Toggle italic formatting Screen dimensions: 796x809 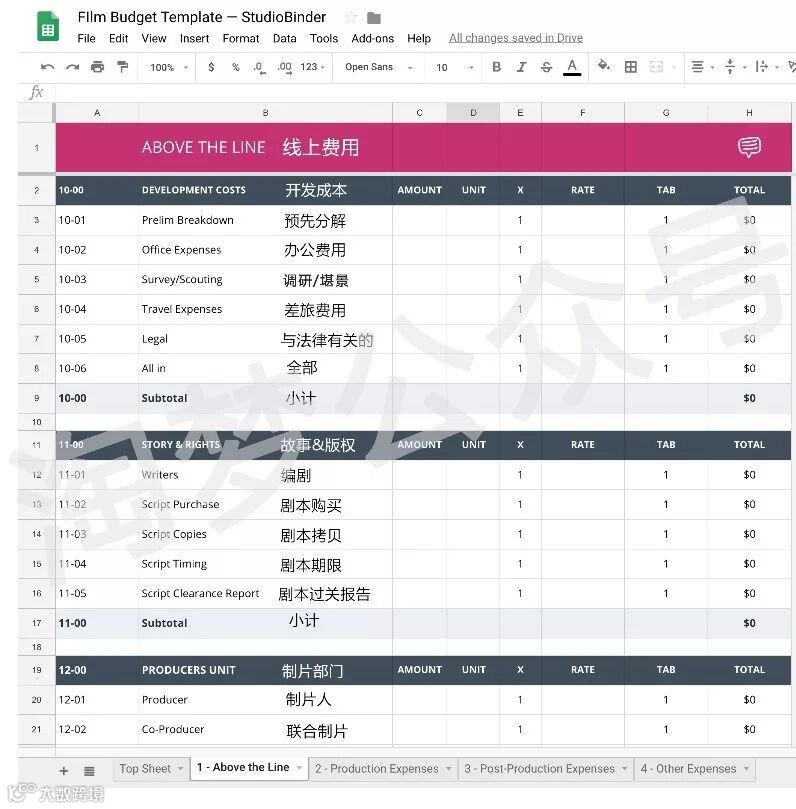(522, 67)
